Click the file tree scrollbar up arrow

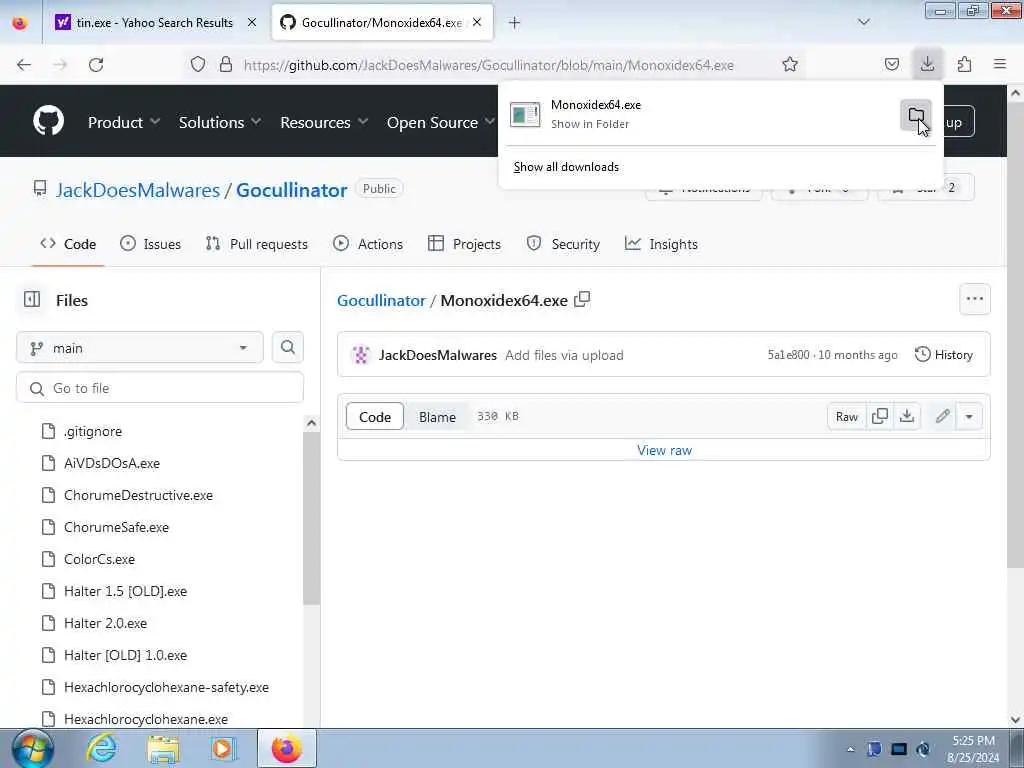(312, 423)
